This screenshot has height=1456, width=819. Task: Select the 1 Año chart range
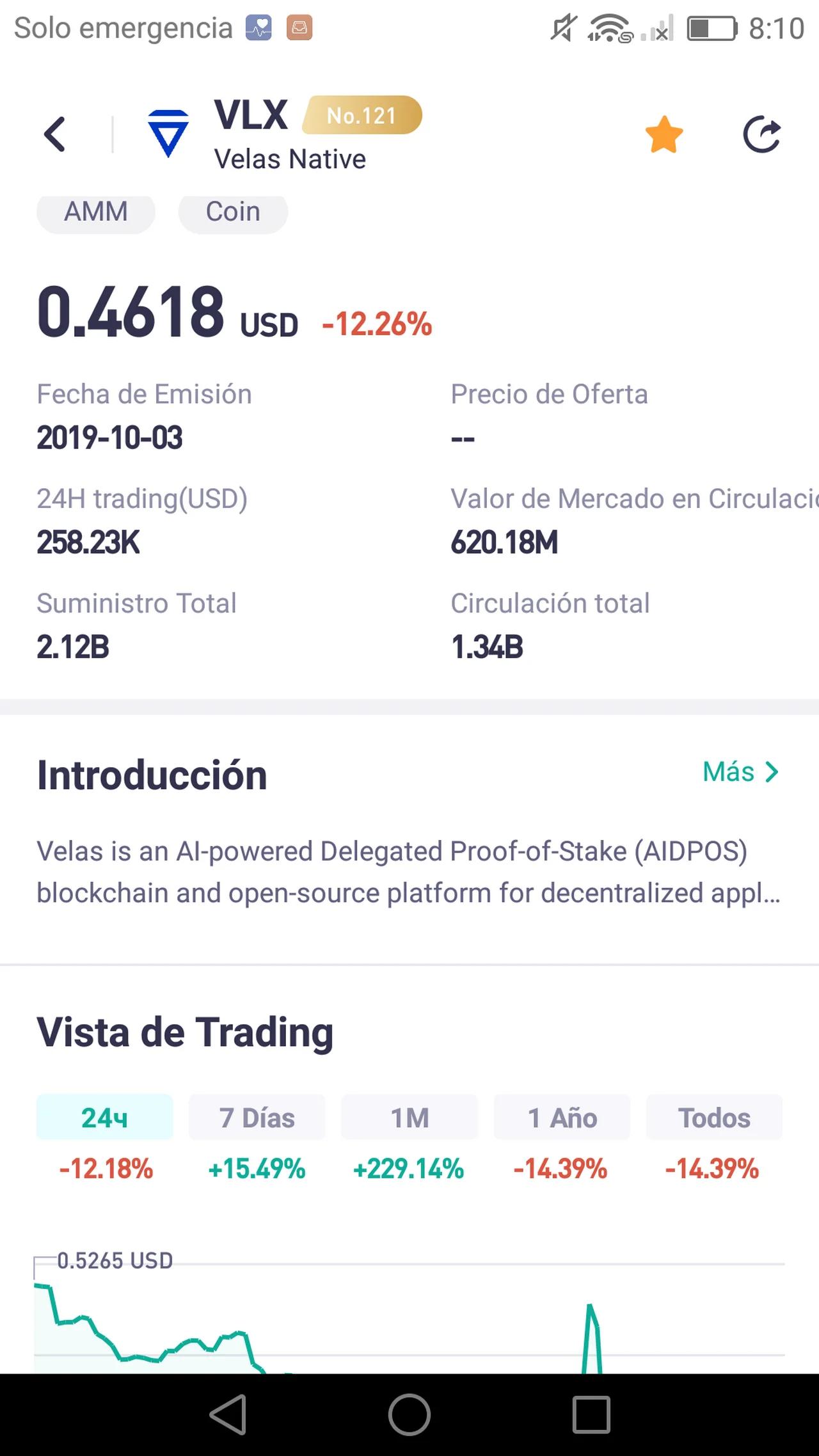click(562, 1118)
